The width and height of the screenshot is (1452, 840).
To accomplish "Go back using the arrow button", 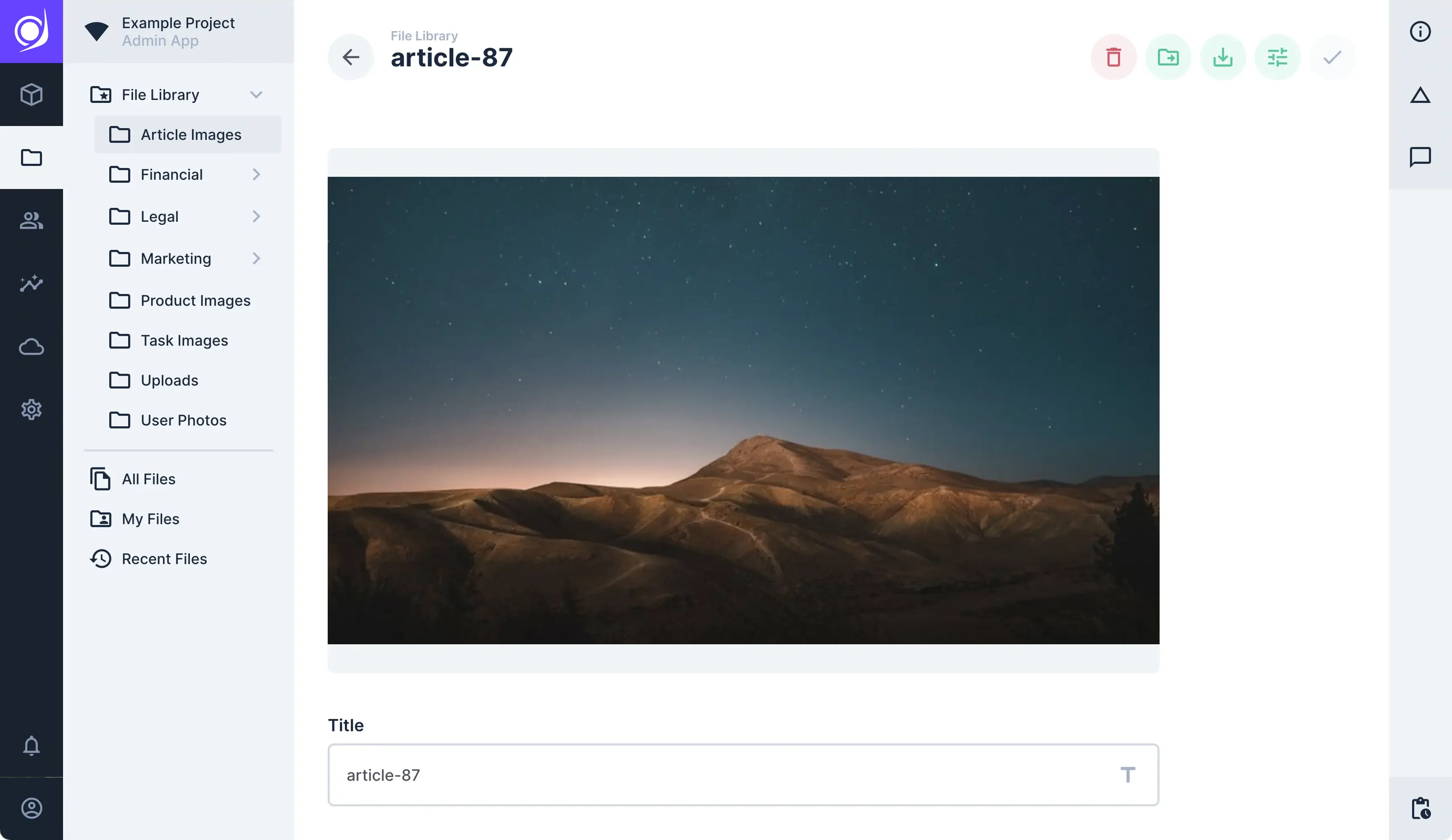I will point(351,57).
